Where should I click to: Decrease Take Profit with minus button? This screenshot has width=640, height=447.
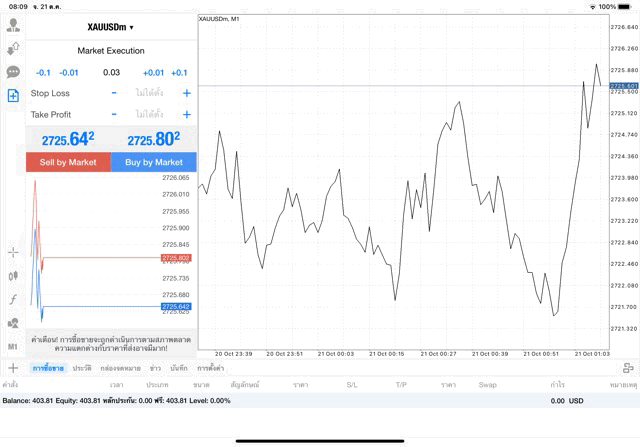pyautogui.click(x=114, y=115)
